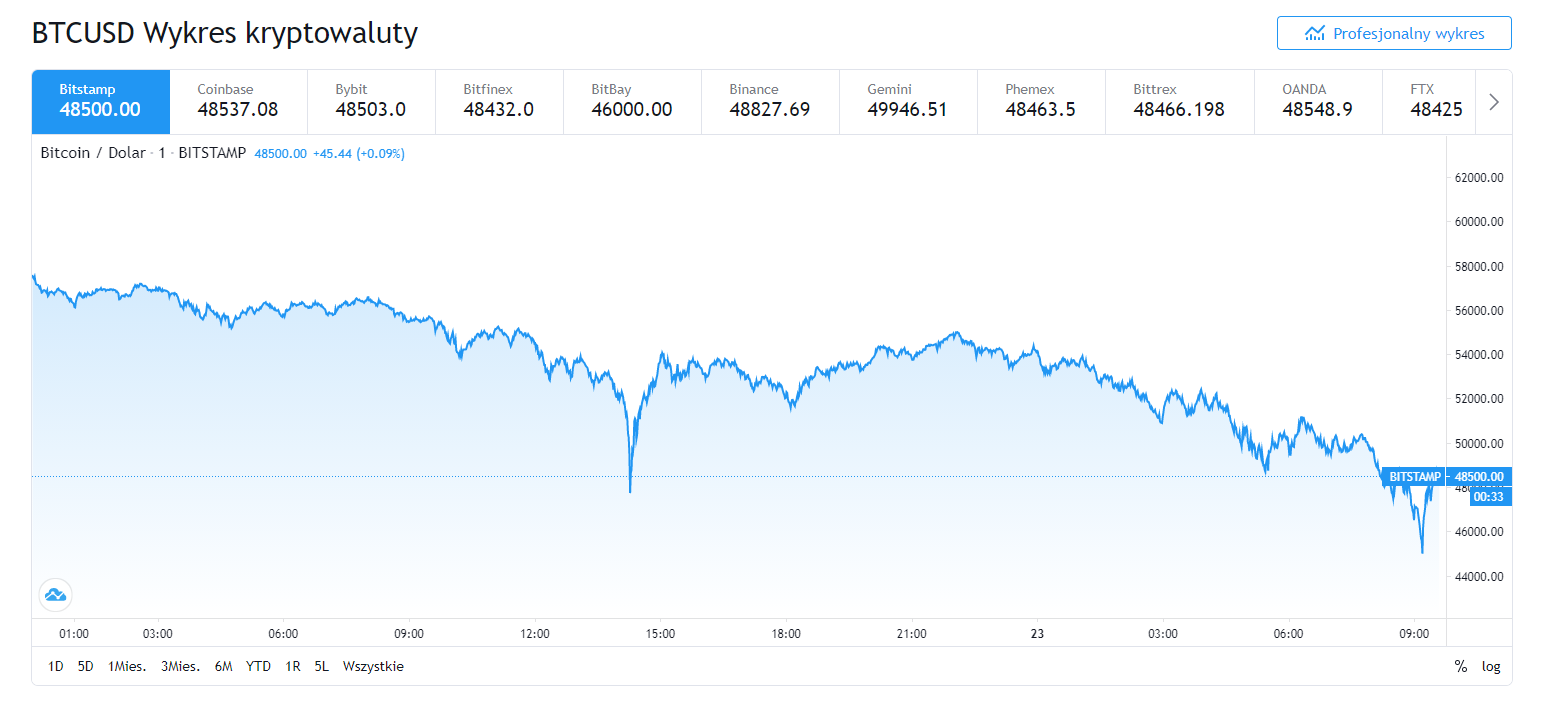Click right arrow to show more exchanges
The width and height of the screenshot is (1546, 712).
(x=1494, y=102)
